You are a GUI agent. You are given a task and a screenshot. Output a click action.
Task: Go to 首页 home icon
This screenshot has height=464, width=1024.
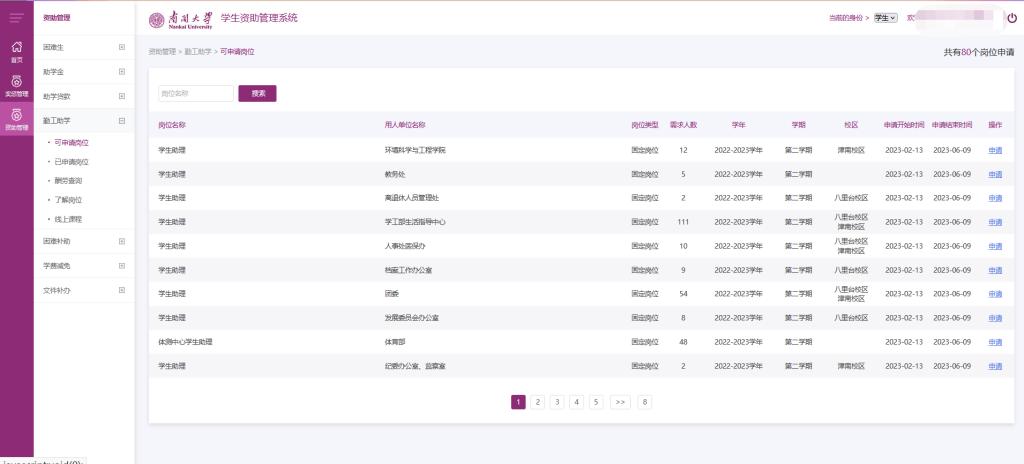(16, 51)
